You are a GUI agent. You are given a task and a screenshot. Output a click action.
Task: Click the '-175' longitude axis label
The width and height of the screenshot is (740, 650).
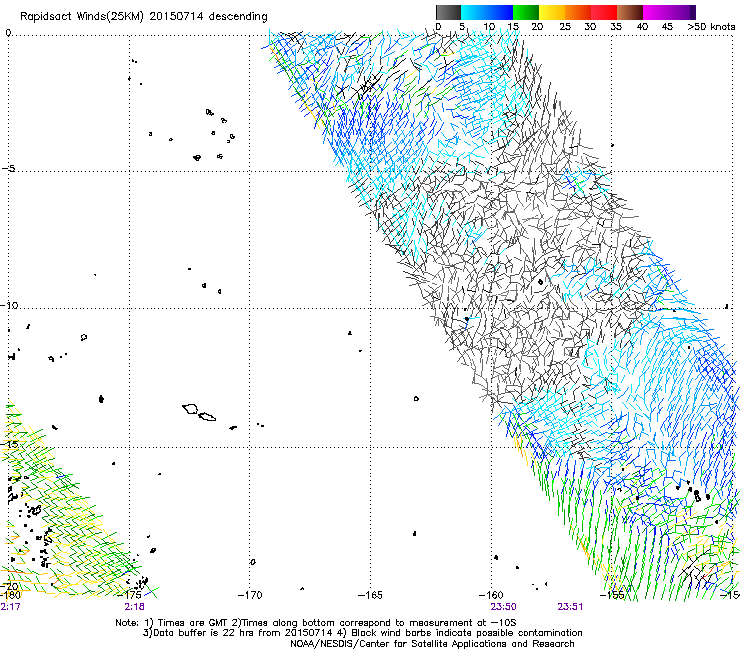tap(129, 595)
